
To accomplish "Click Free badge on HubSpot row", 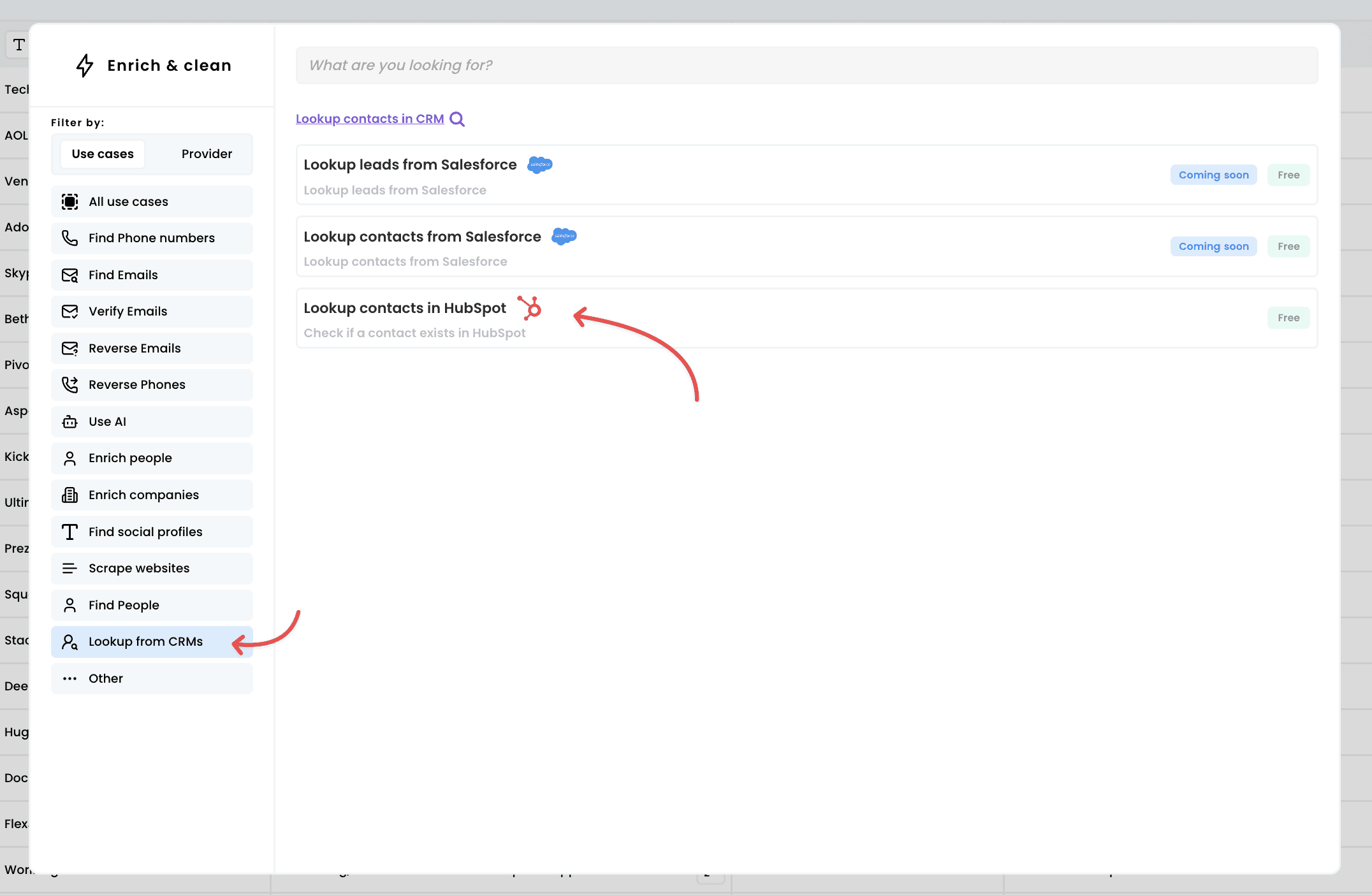I will pos(1288,317).
